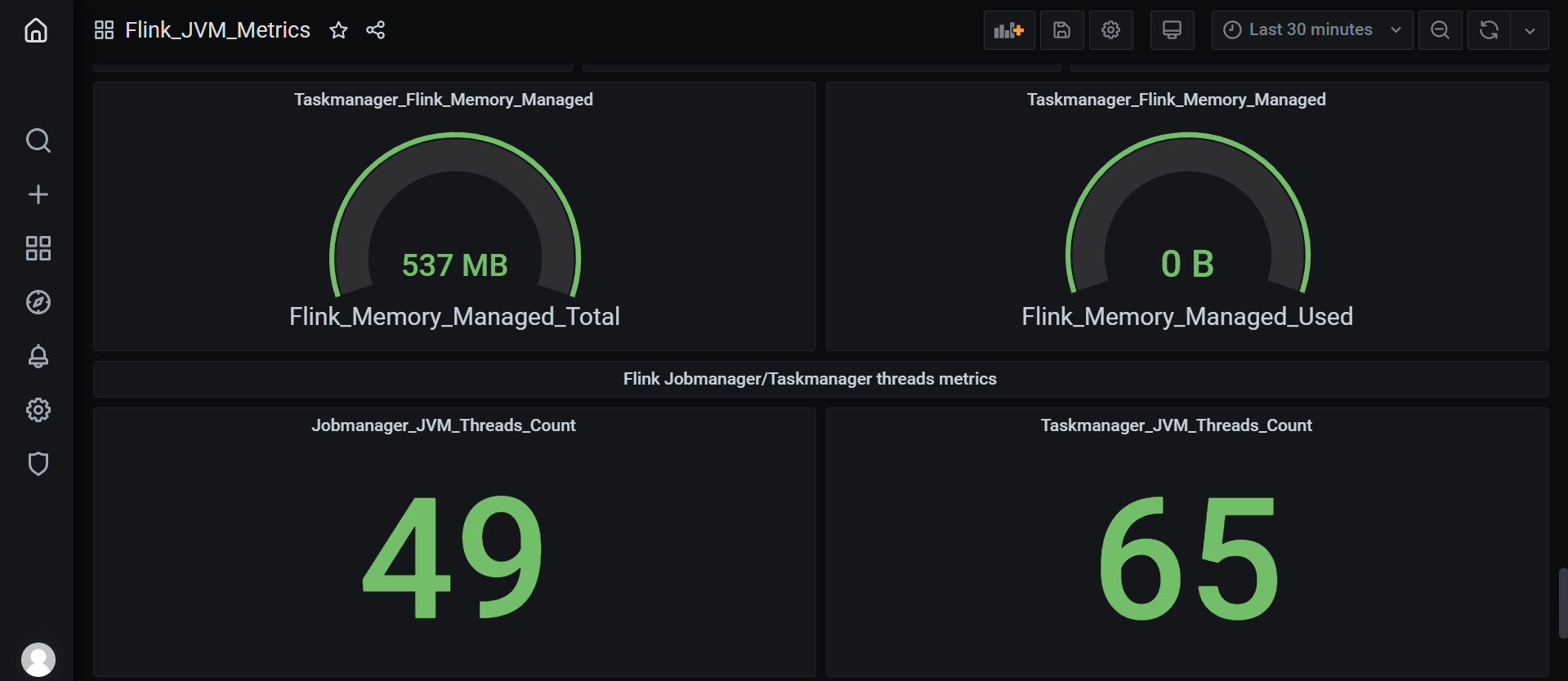Open the Last 30 minutes time picker
This screenshot has height=681, width=1568.
click(1311, 30)
